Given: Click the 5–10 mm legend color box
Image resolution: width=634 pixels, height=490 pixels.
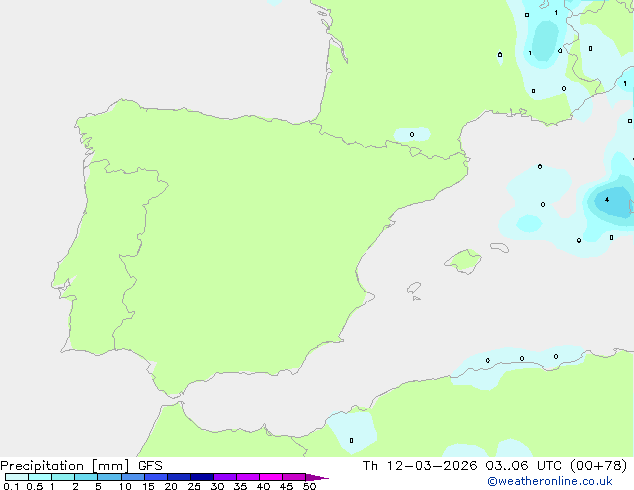Looking at the screenshot, I should point(109,477).
